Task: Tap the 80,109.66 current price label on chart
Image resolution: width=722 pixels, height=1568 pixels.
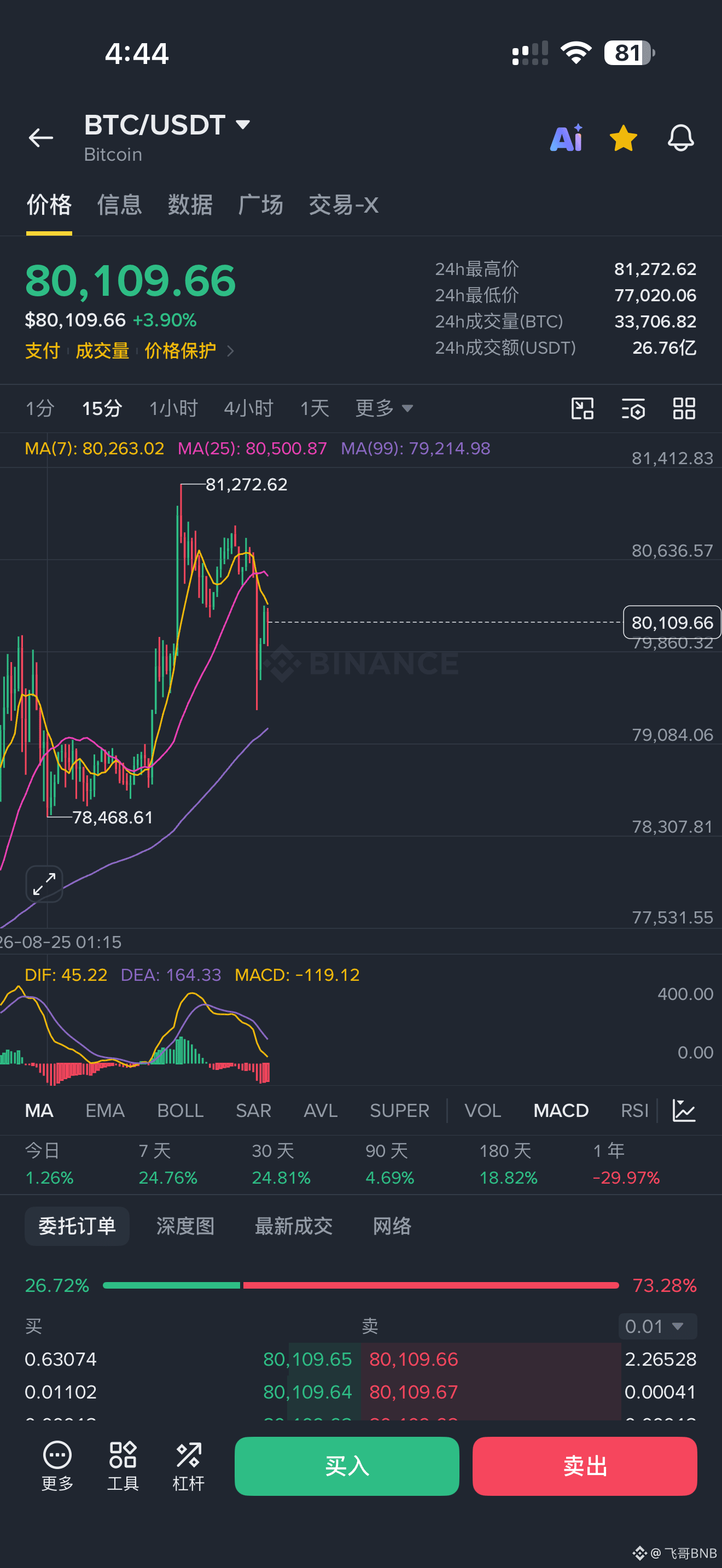Action: tap(672, 622)
